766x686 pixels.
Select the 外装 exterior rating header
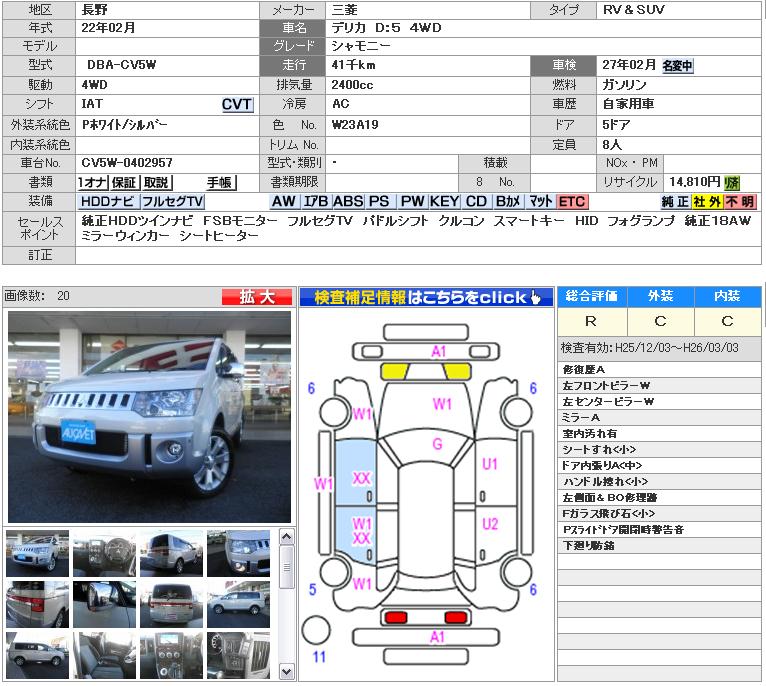661,296
